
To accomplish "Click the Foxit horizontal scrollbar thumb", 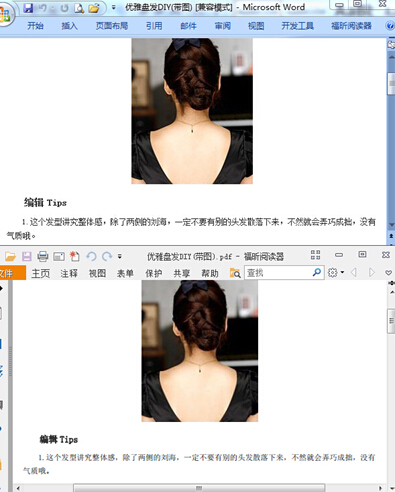I will [199, 488].
